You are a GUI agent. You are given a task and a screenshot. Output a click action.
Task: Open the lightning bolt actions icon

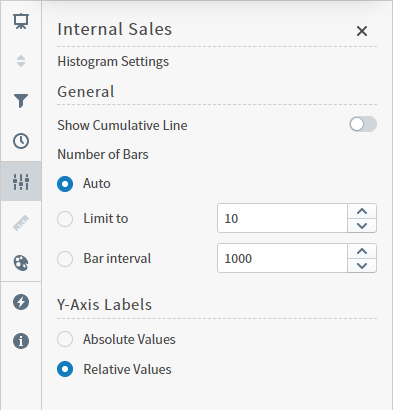click(21, 302)
